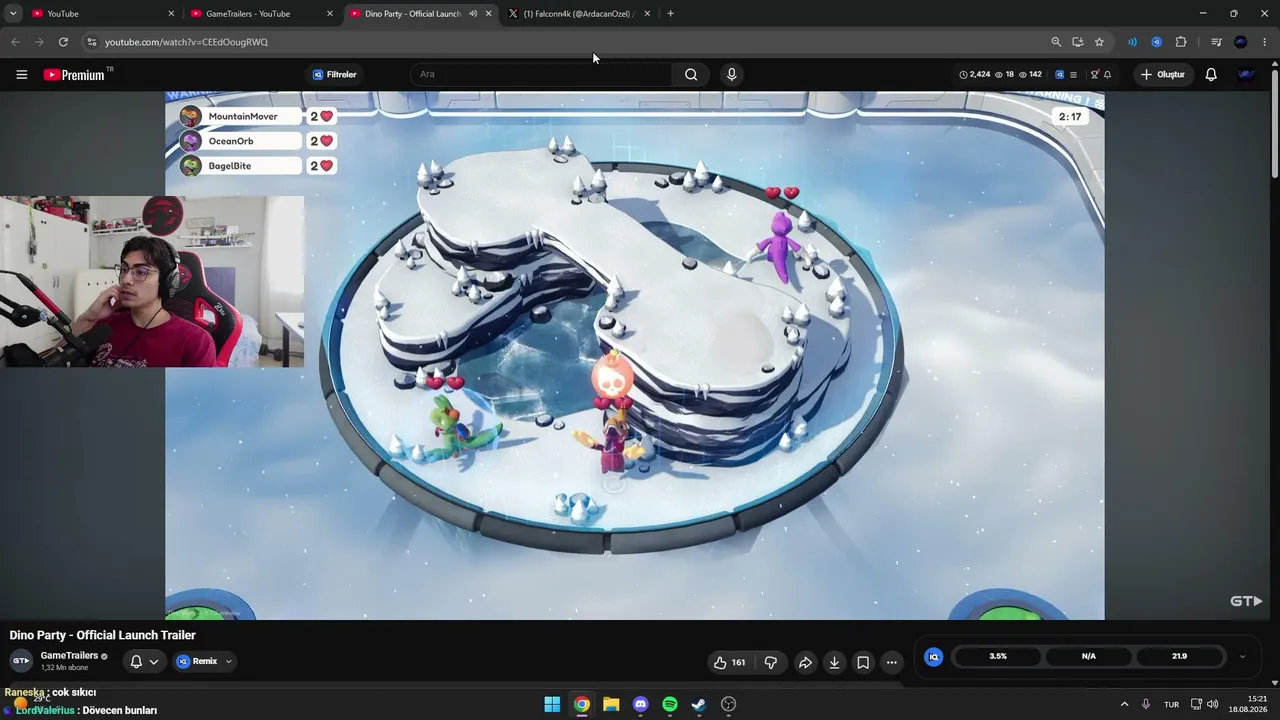This screenshot has width=1280, height=720.
Task: Click the TUR keyboard language indicator
Action: tap(1171, 704)
